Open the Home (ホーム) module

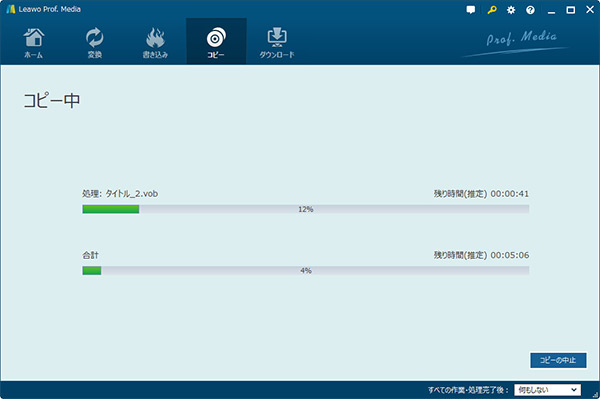click(34, 43)
